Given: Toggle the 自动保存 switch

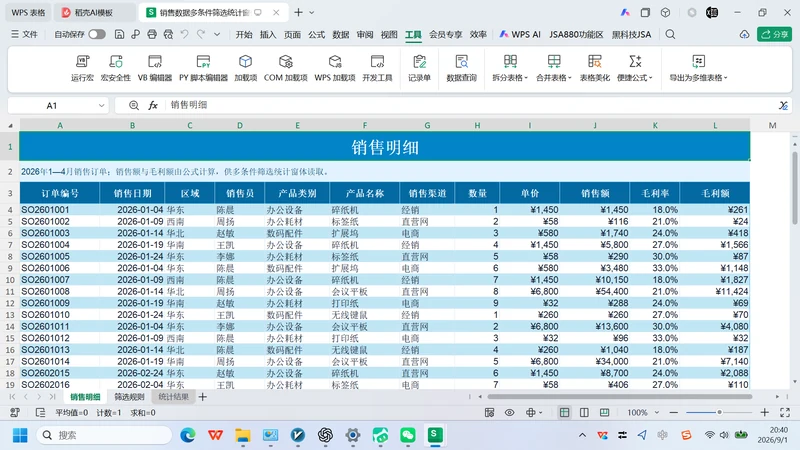Looking at the screenshot, I should tap(96, 34).
